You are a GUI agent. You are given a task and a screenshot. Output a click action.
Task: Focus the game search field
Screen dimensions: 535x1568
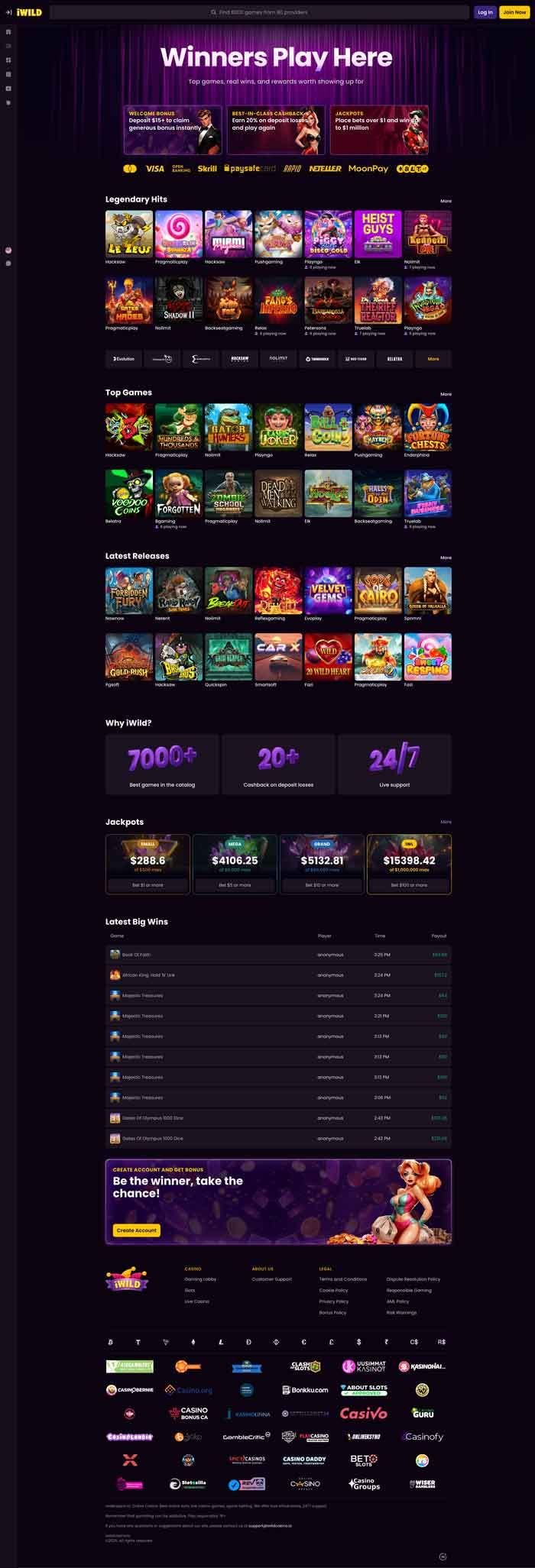click(x=259, y=12)
